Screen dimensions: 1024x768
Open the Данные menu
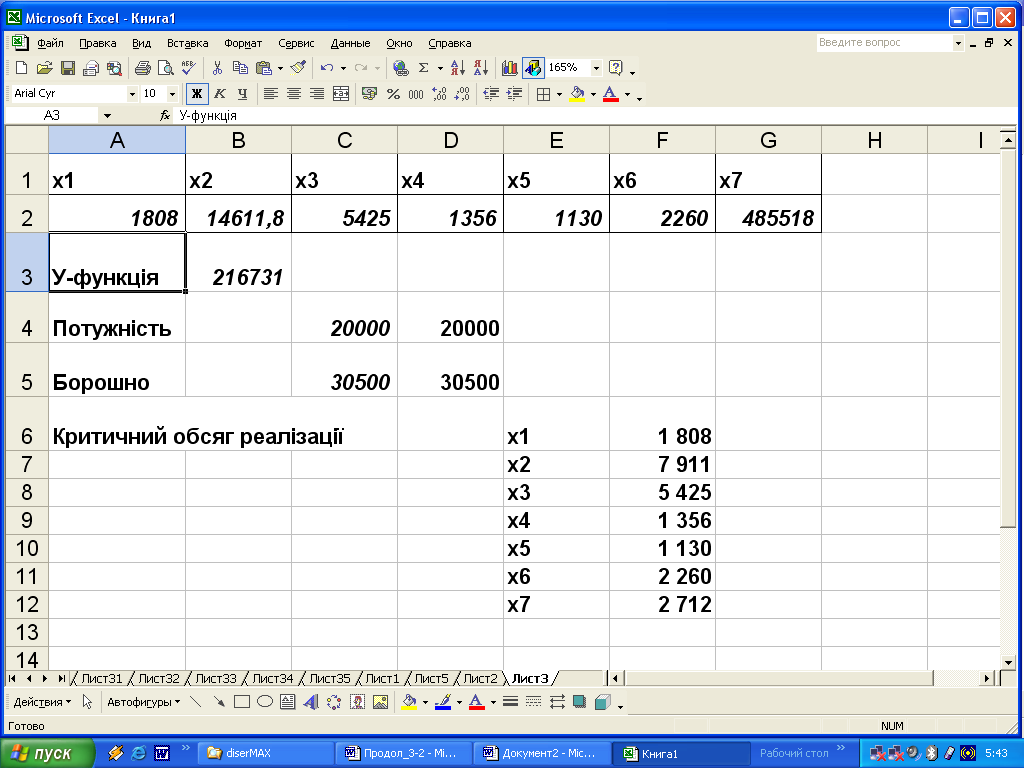[350, 43]
